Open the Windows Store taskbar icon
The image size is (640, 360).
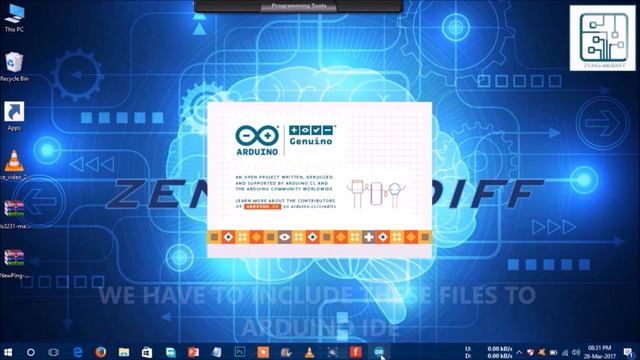click(x=147, y=352)
